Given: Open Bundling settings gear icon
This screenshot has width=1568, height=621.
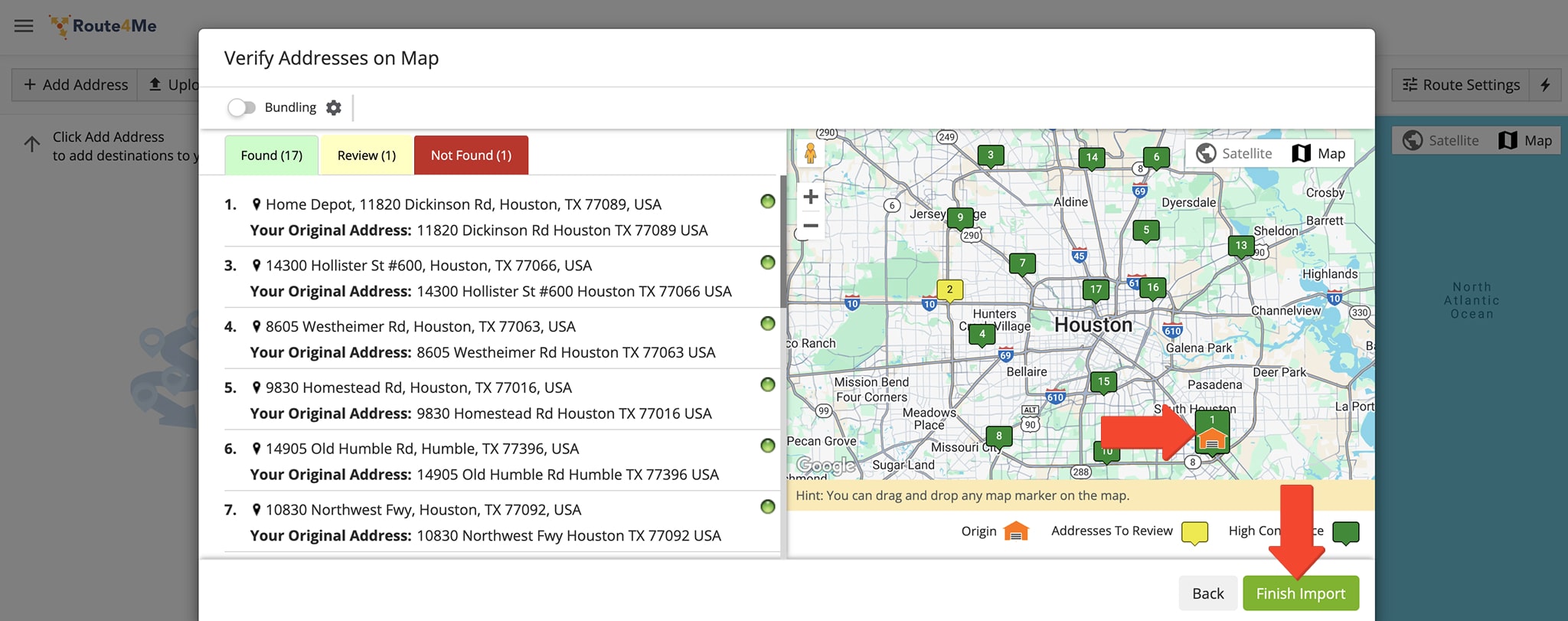Looking at the screenshot, I should [333, 108].
